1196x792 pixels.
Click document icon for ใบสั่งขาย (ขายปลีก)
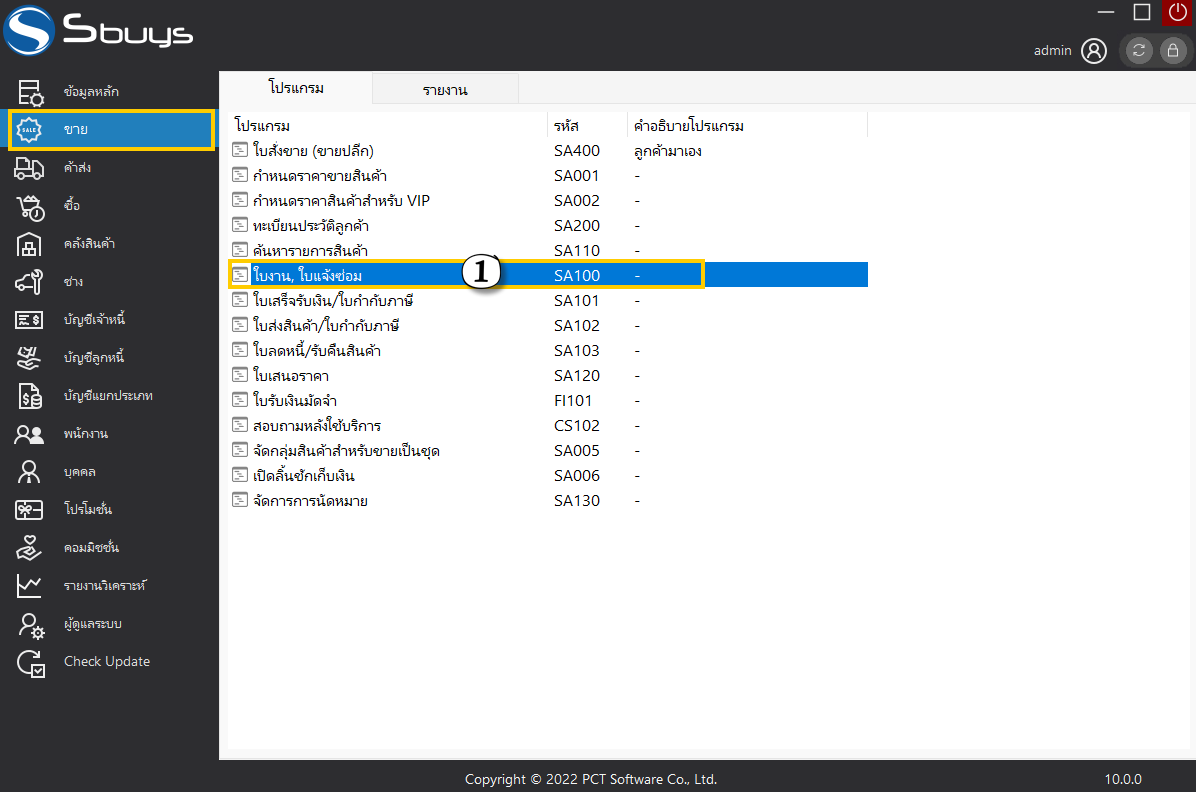(240, 150)
